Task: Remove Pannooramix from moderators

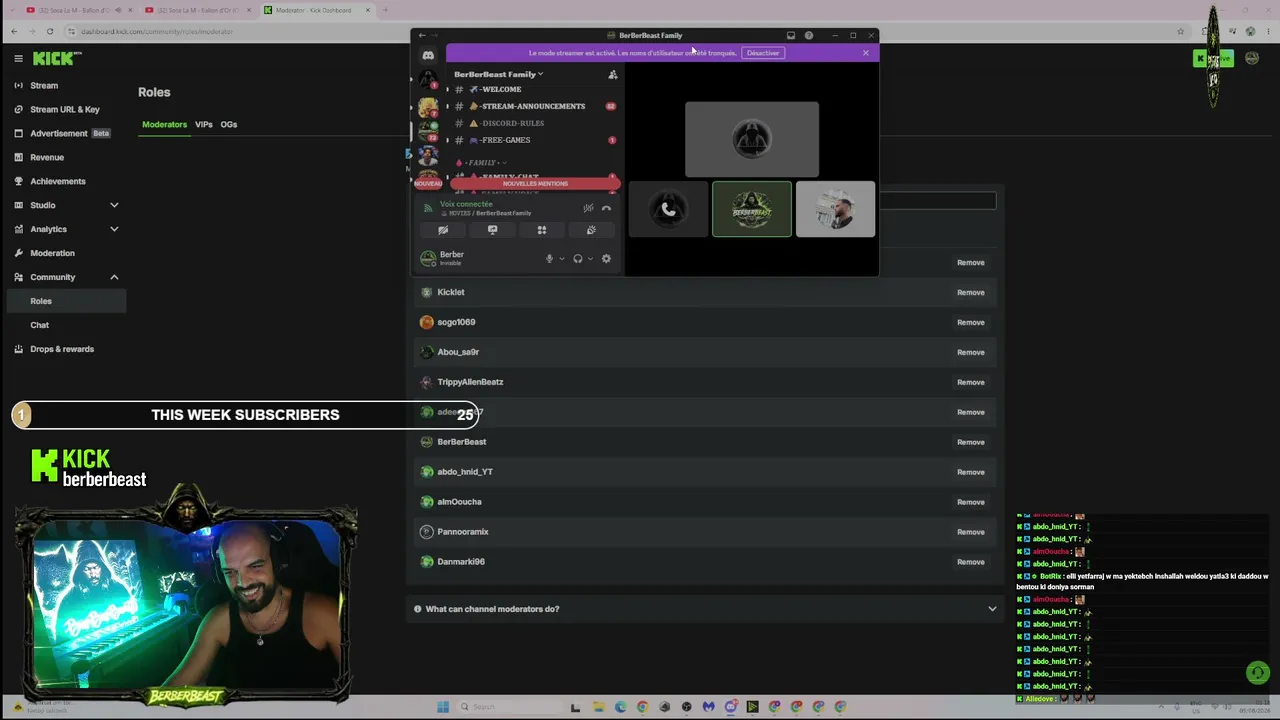Action: click(x=970, y=532)
